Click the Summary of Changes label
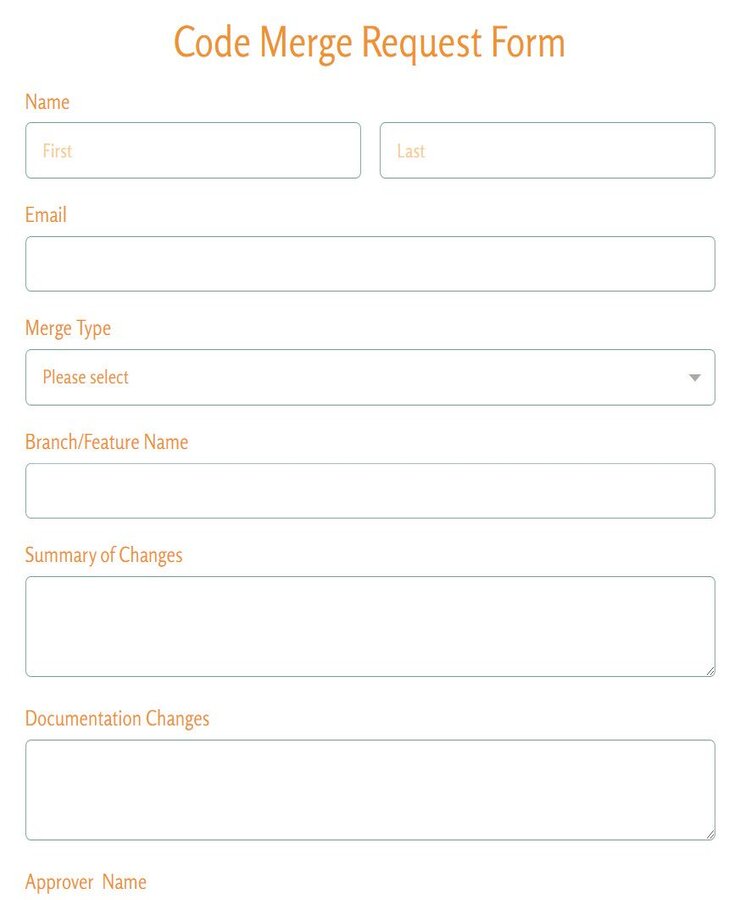 (x=103, y=555)
